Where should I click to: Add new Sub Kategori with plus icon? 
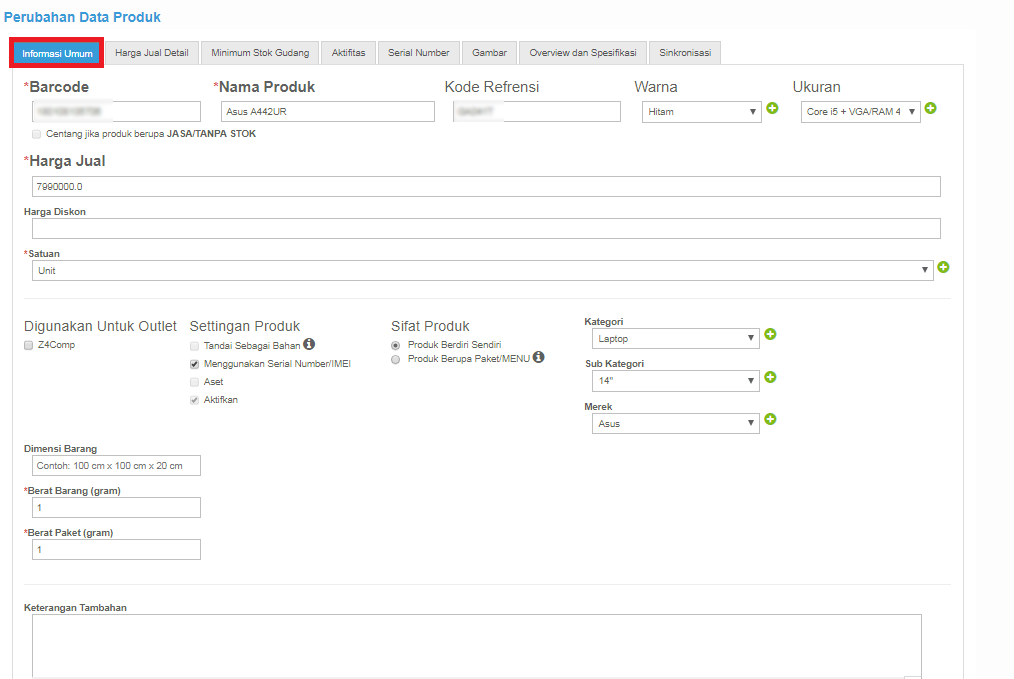click(770, 377)
